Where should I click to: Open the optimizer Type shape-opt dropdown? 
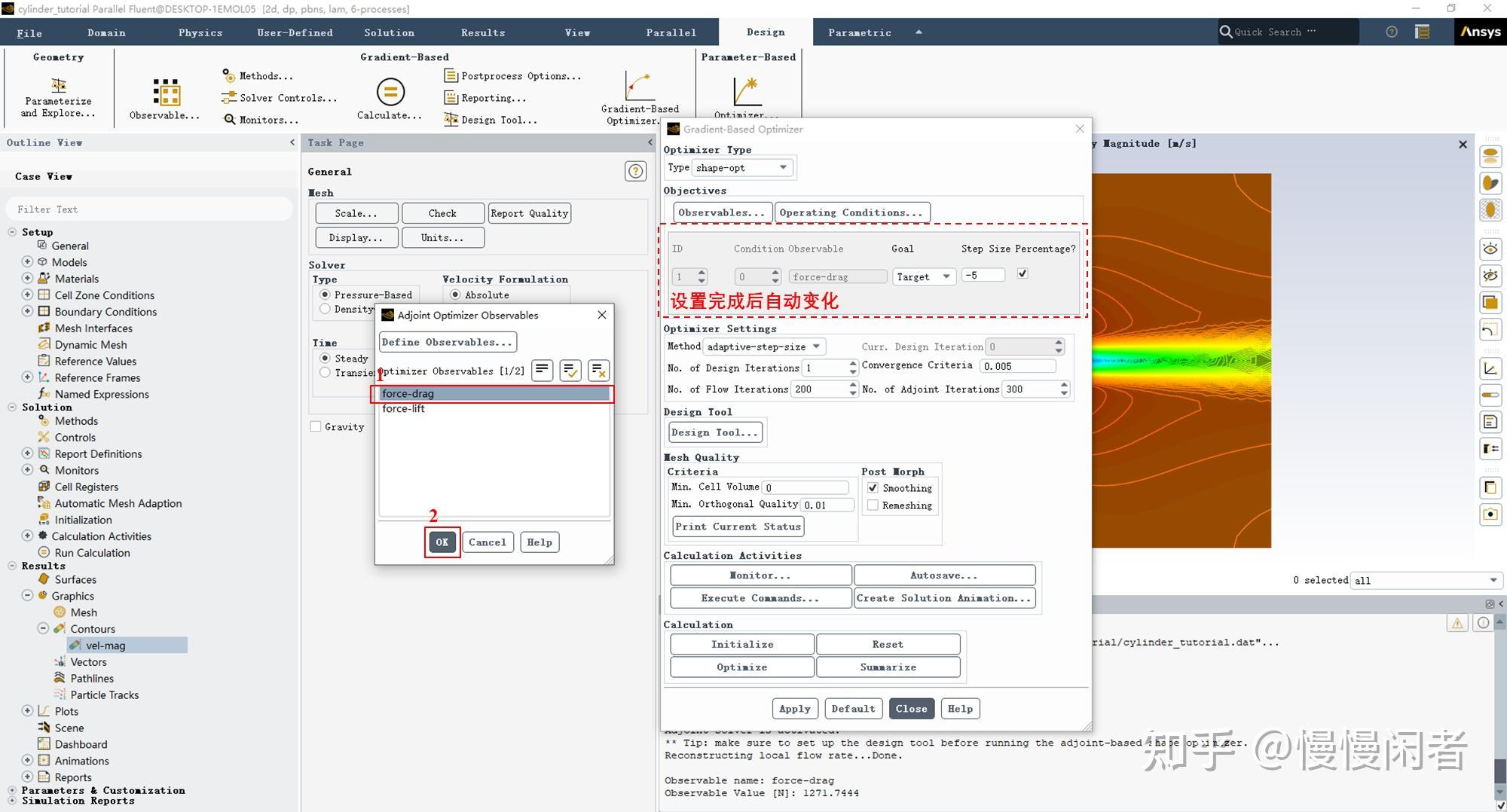tap(742, 168)
